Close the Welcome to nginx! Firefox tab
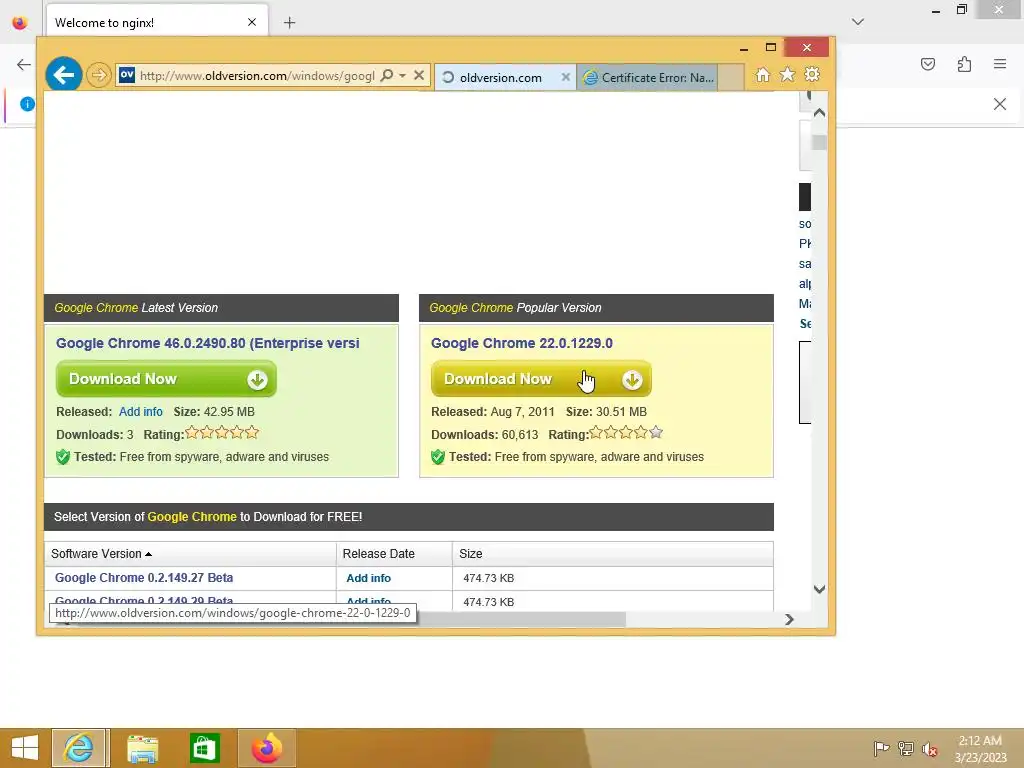 pyautogui.click(x=252, y=23)
